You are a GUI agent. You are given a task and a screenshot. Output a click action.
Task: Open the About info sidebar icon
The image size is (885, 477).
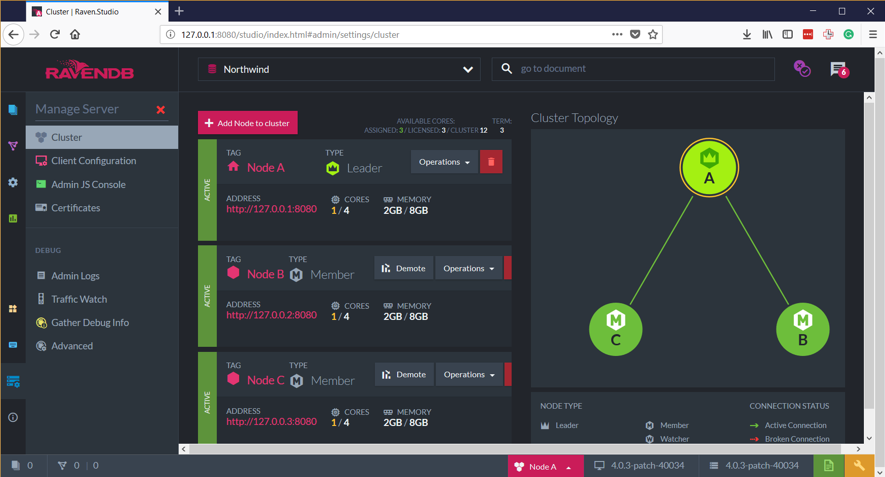(13, 418)
